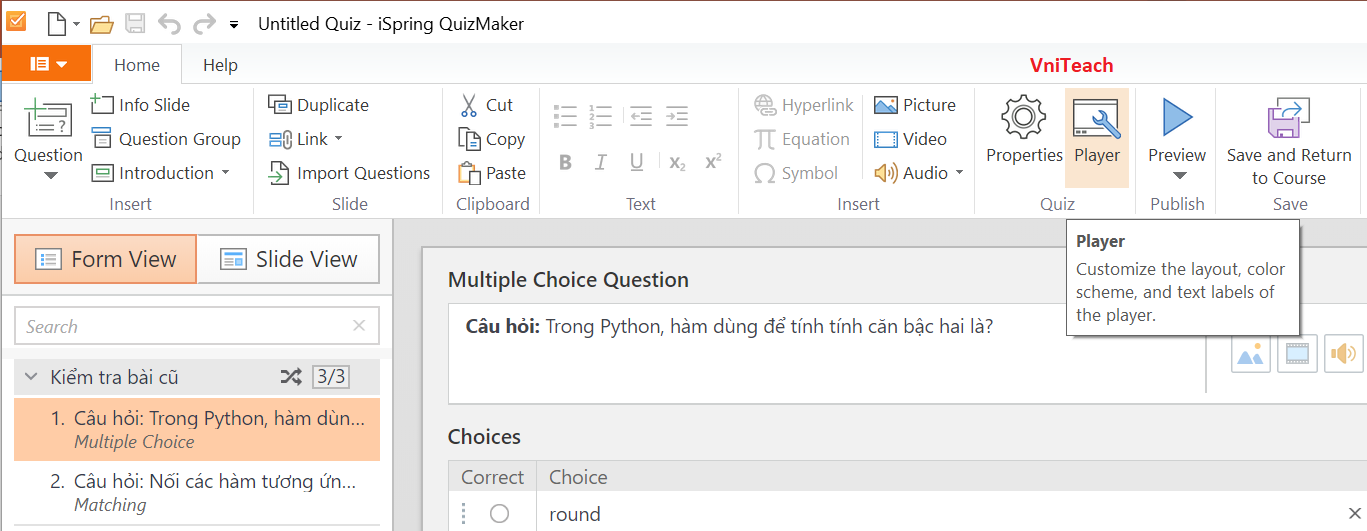
Task: Toggle shuffle icon for Kiểm tra bài cũ
Action: click(291, 377)
